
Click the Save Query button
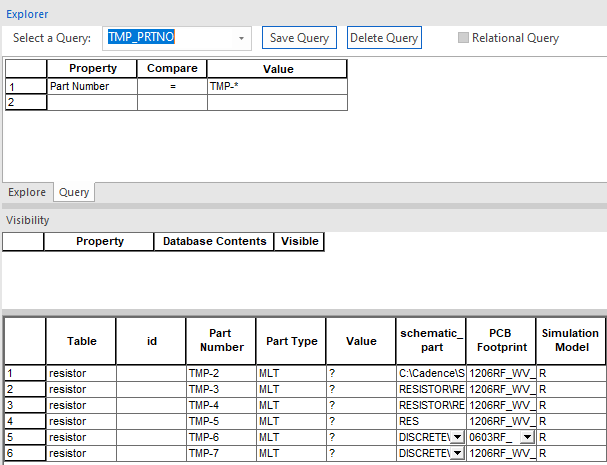[299, 38]
